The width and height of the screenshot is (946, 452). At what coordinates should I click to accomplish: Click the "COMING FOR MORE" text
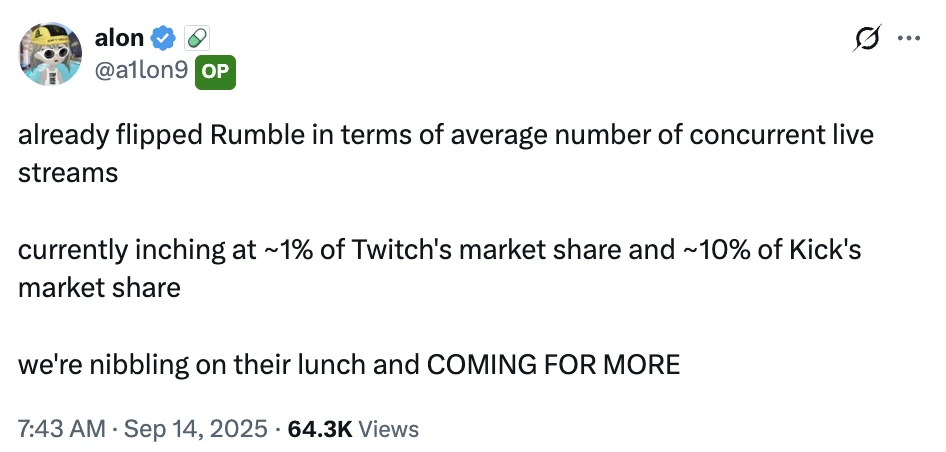coord(553,364)
